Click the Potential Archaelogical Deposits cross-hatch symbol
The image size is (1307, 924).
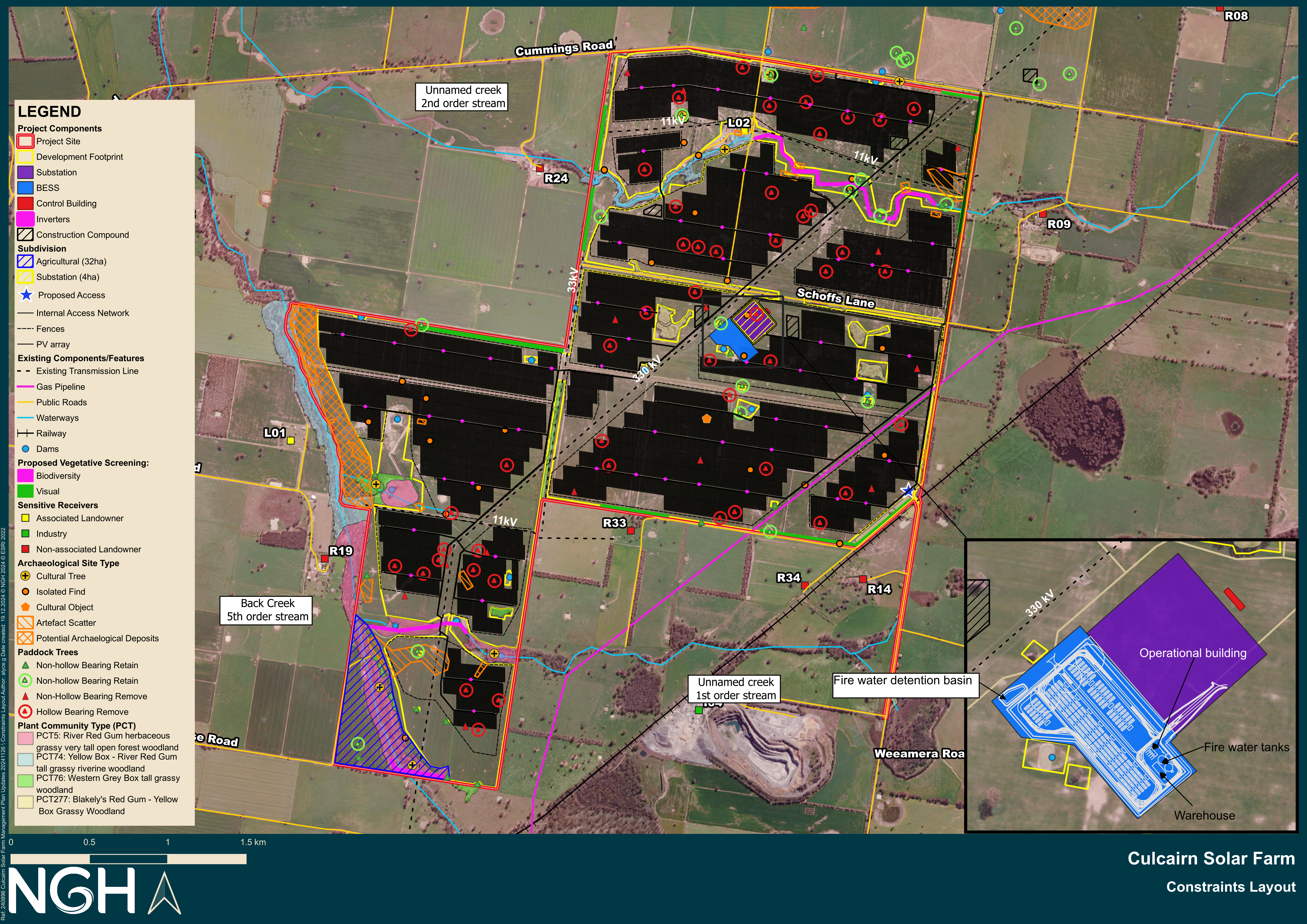coord(25,638)
